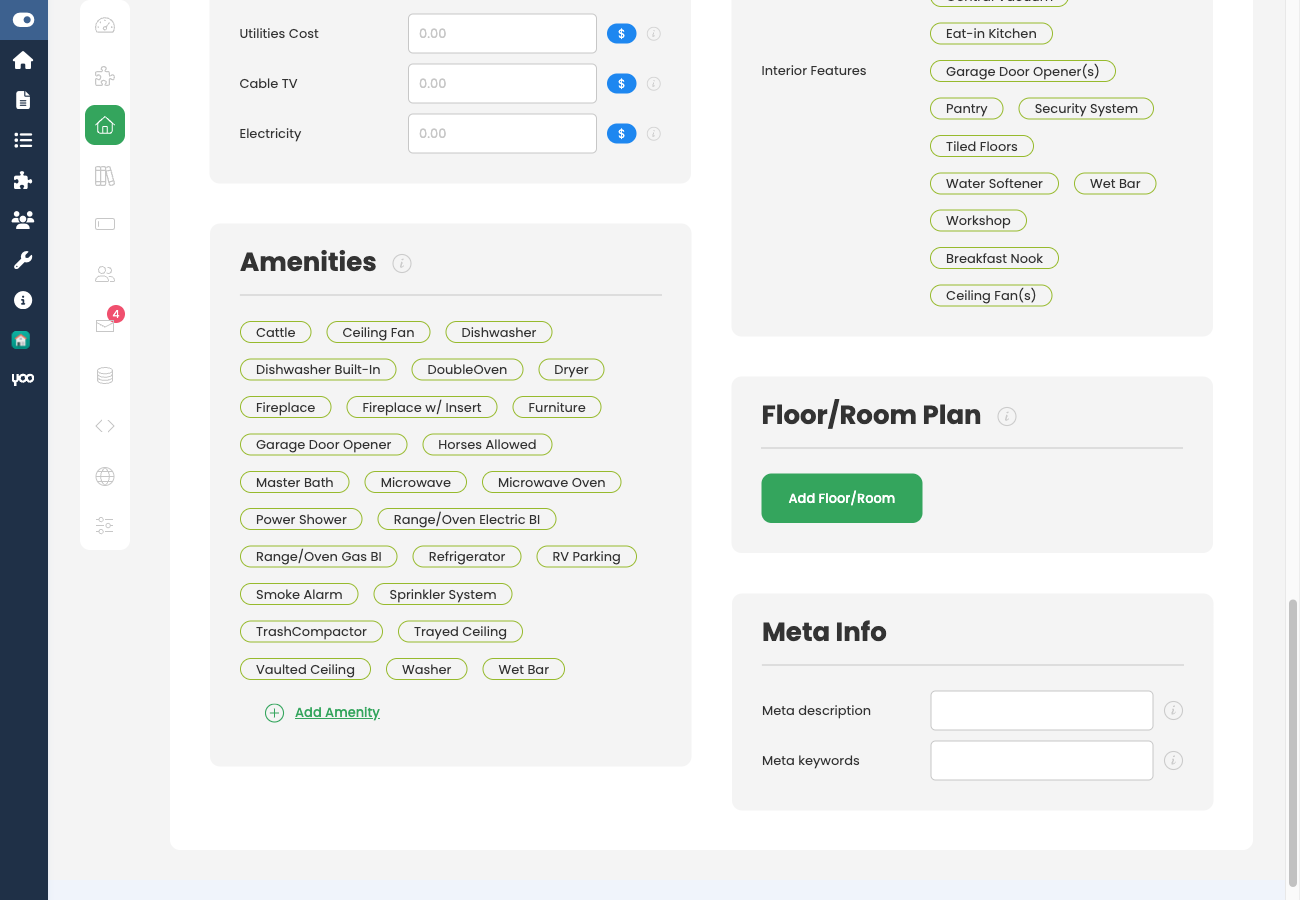The height and width of the screenshot is (900, 1300).
Task: Select the books library icon in sidebar
Action: (x=104, y=174)
